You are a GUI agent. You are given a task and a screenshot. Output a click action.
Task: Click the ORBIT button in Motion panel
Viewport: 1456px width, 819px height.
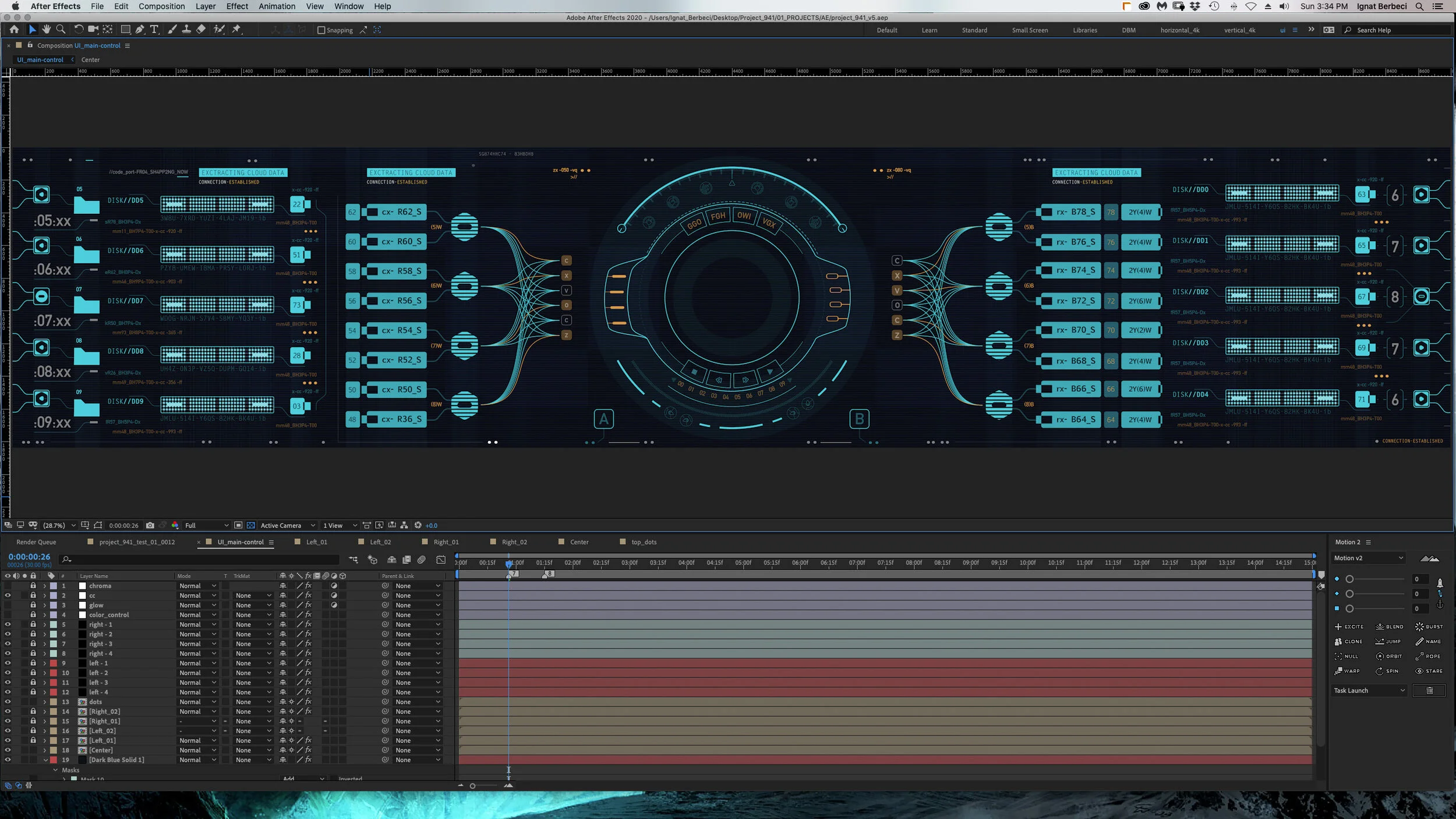1389,656
